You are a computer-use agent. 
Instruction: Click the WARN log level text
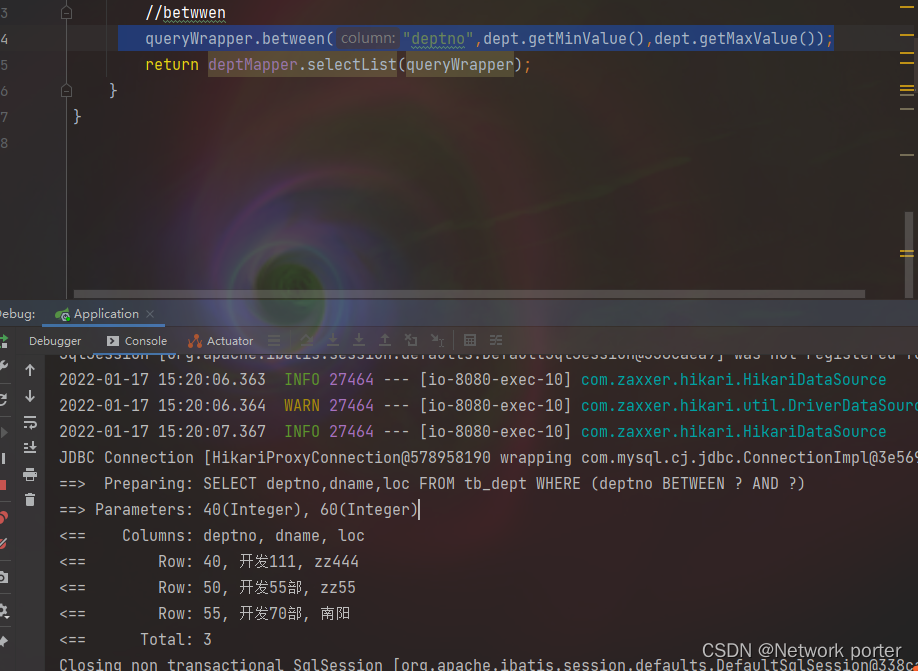click(302, 405)
